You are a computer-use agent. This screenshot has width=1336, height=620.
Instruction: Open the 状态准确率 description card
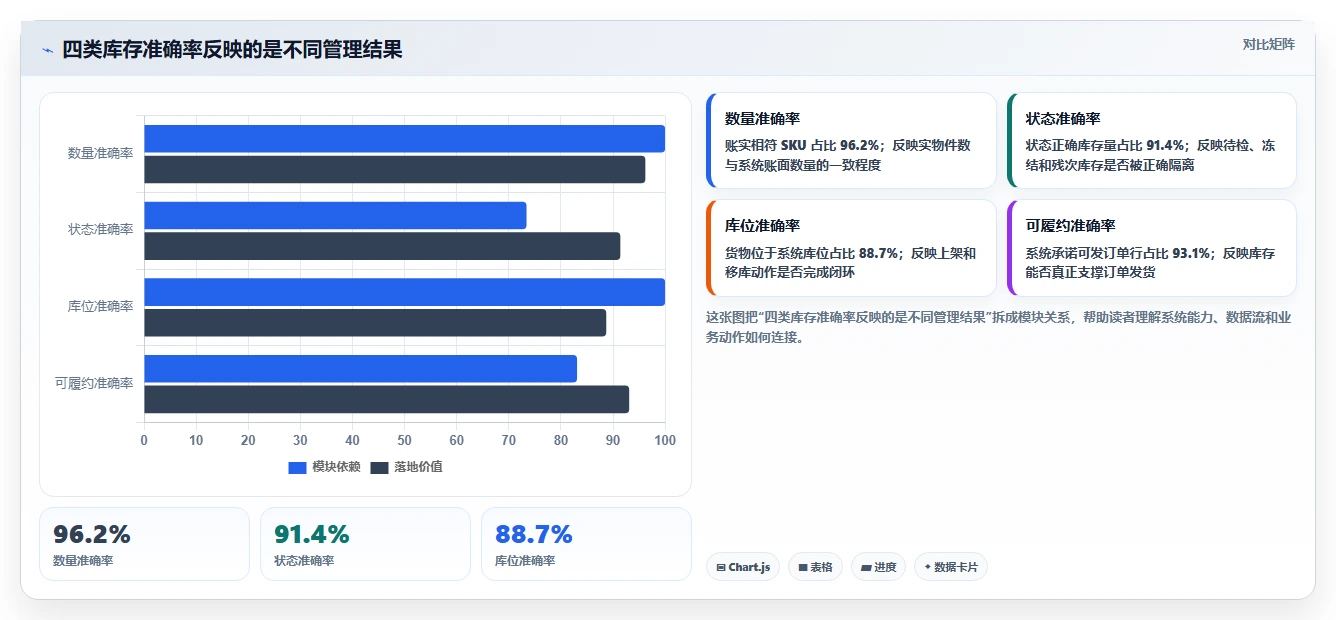pyautogui.click(x=1152, y=141)
